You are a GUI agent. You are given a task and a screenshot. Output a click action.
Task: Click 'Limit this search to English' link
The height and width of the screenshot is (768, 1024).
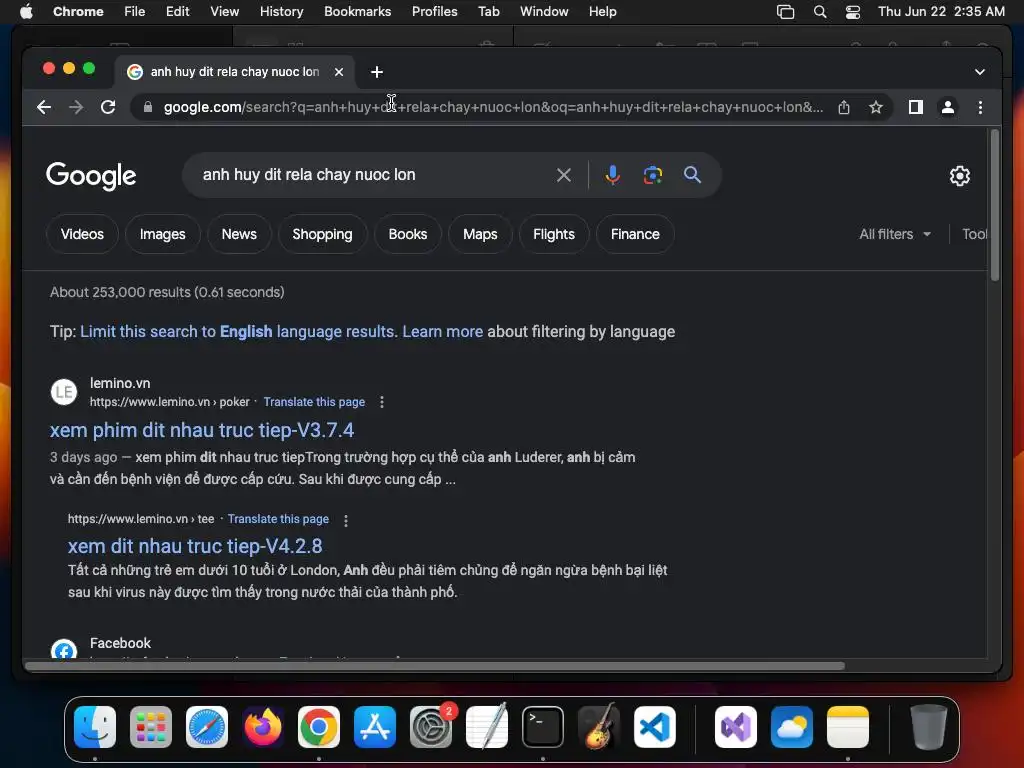click(237, 332)
